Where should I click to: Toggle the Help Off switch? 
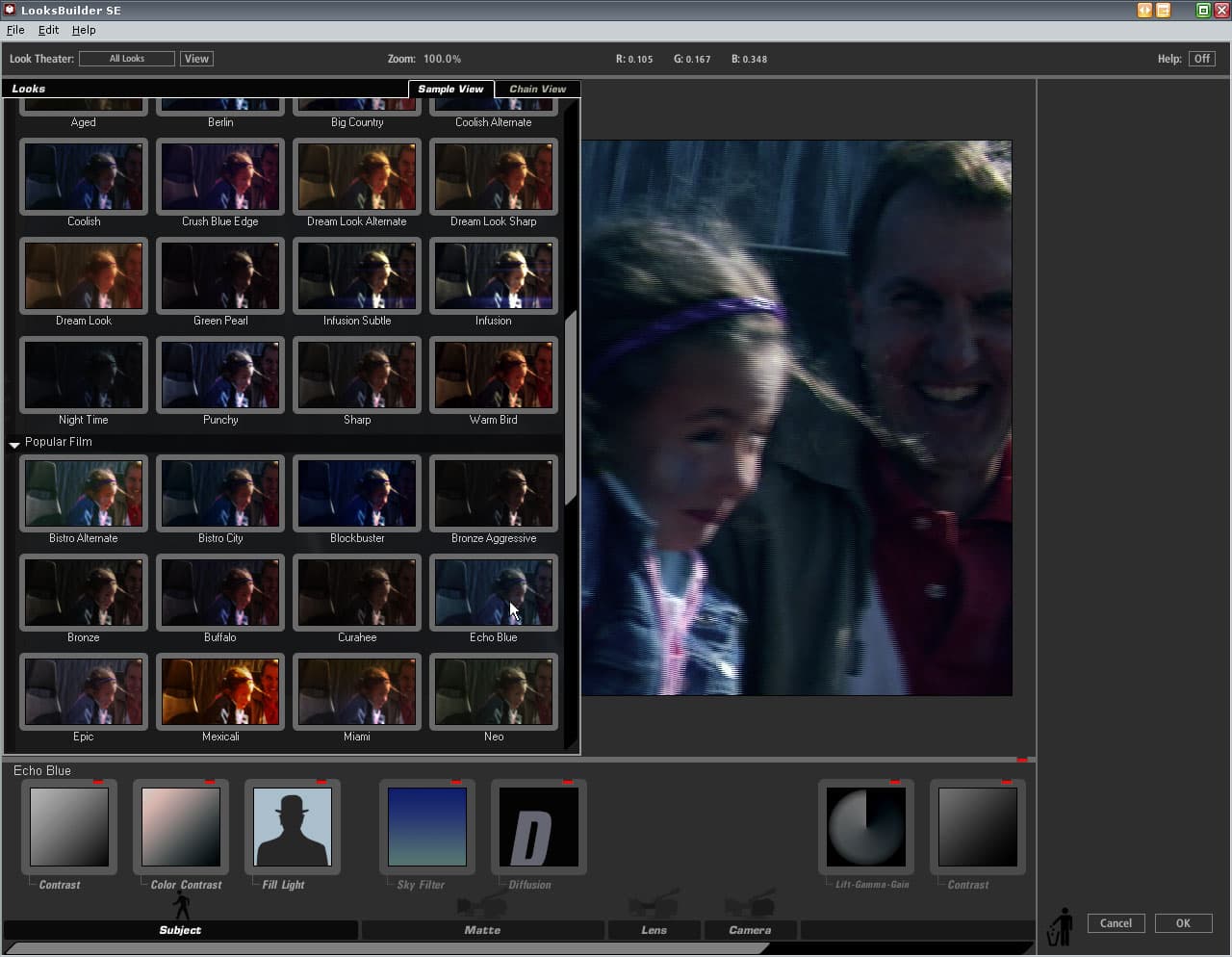(x=1202, y=59)
